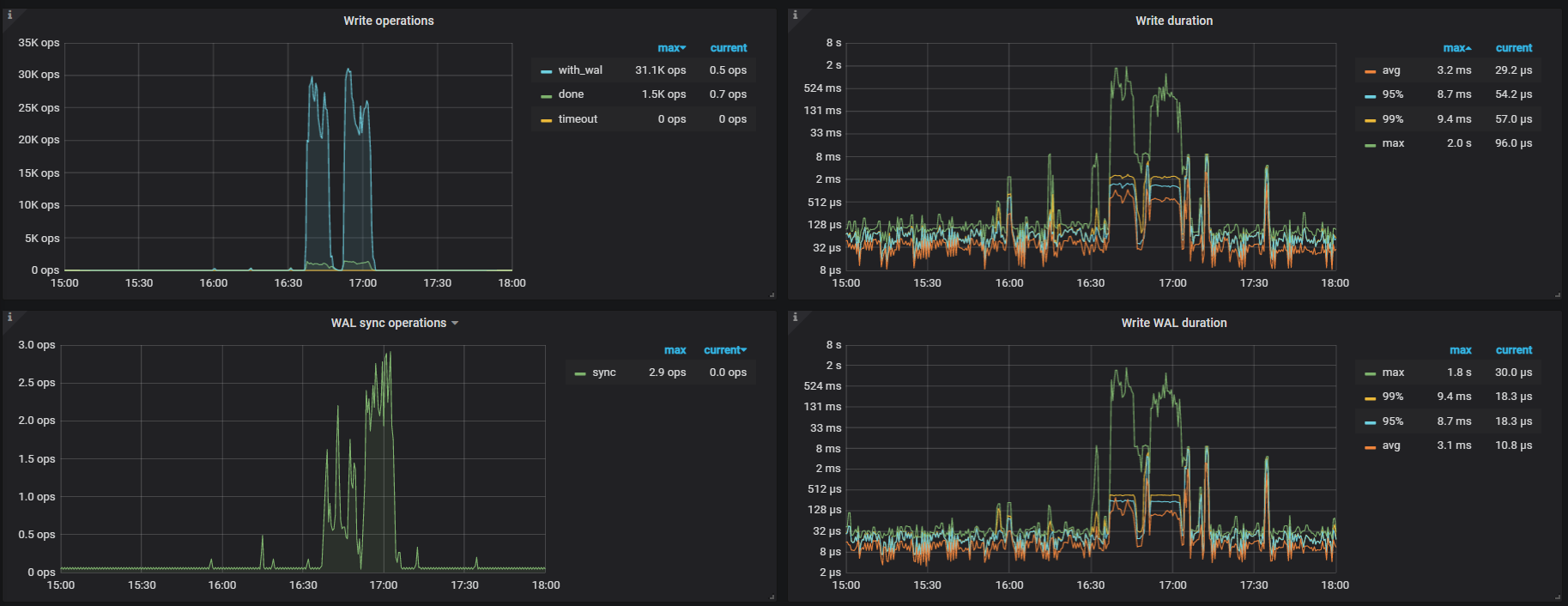
Task: Open the Write operations panel title menu
Action: pos(388,21)
